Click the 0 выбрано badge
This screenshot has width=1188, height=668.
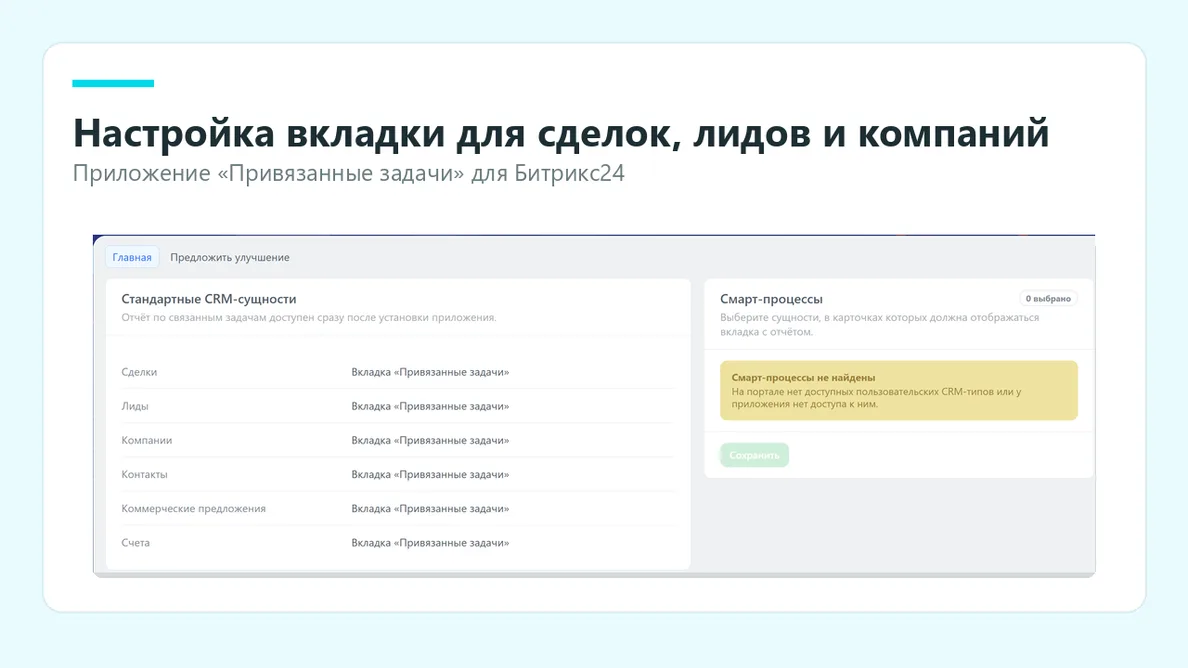(1048, 298)
